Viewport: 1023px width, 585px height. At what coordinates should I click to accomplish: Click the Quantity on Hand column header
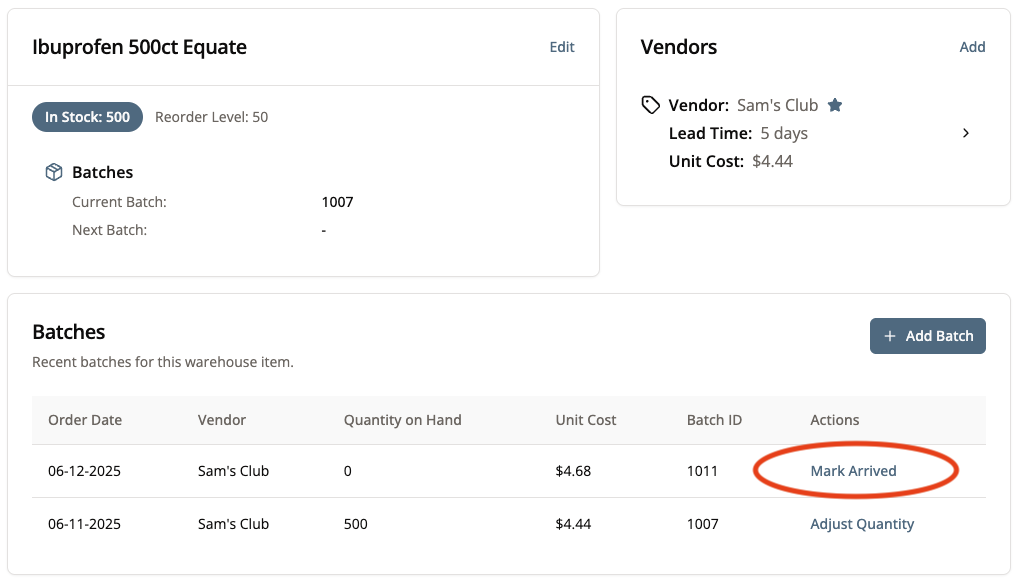click(x=402, y=420)
